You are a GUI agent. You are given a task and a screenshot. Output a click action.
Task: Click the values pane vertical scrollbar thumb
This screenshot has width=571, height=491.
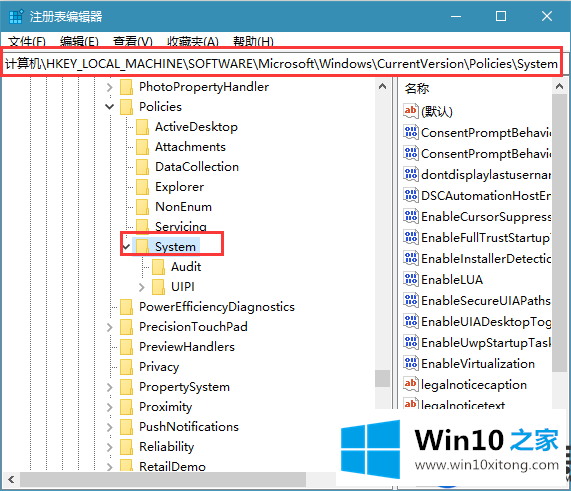560,233
